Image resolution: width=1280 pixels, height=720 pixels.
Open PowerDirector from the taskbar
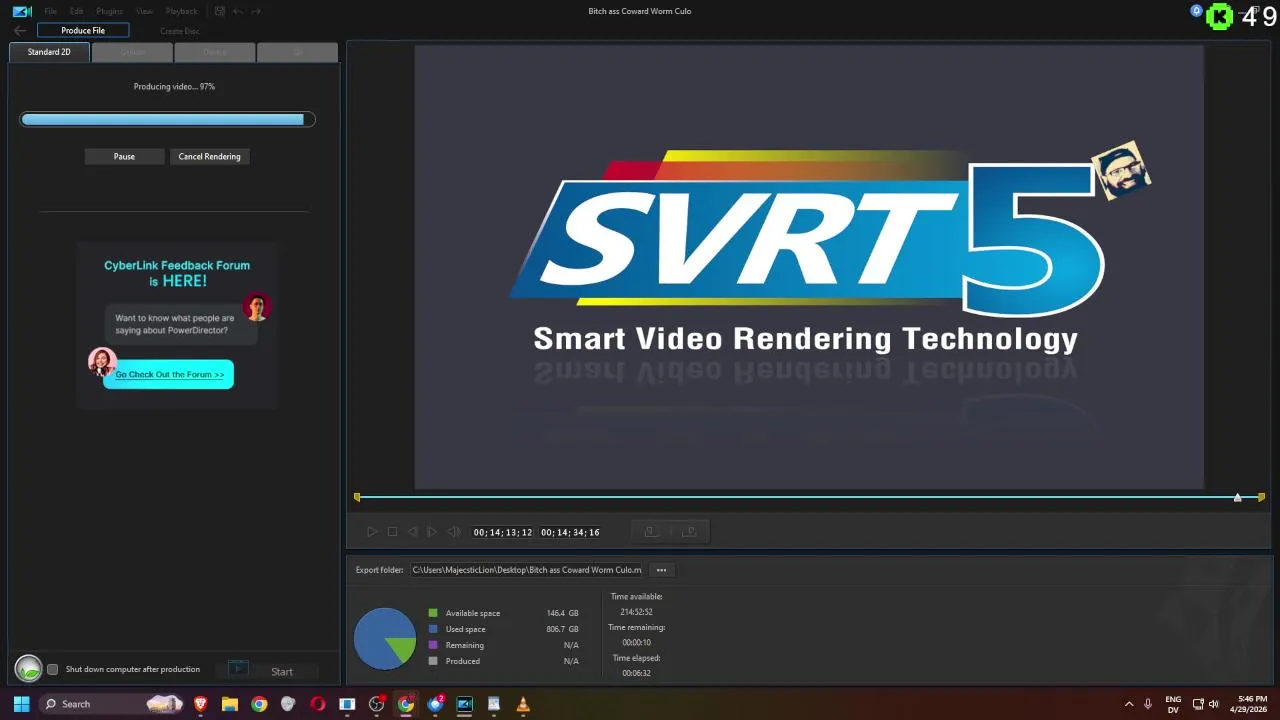464,704
